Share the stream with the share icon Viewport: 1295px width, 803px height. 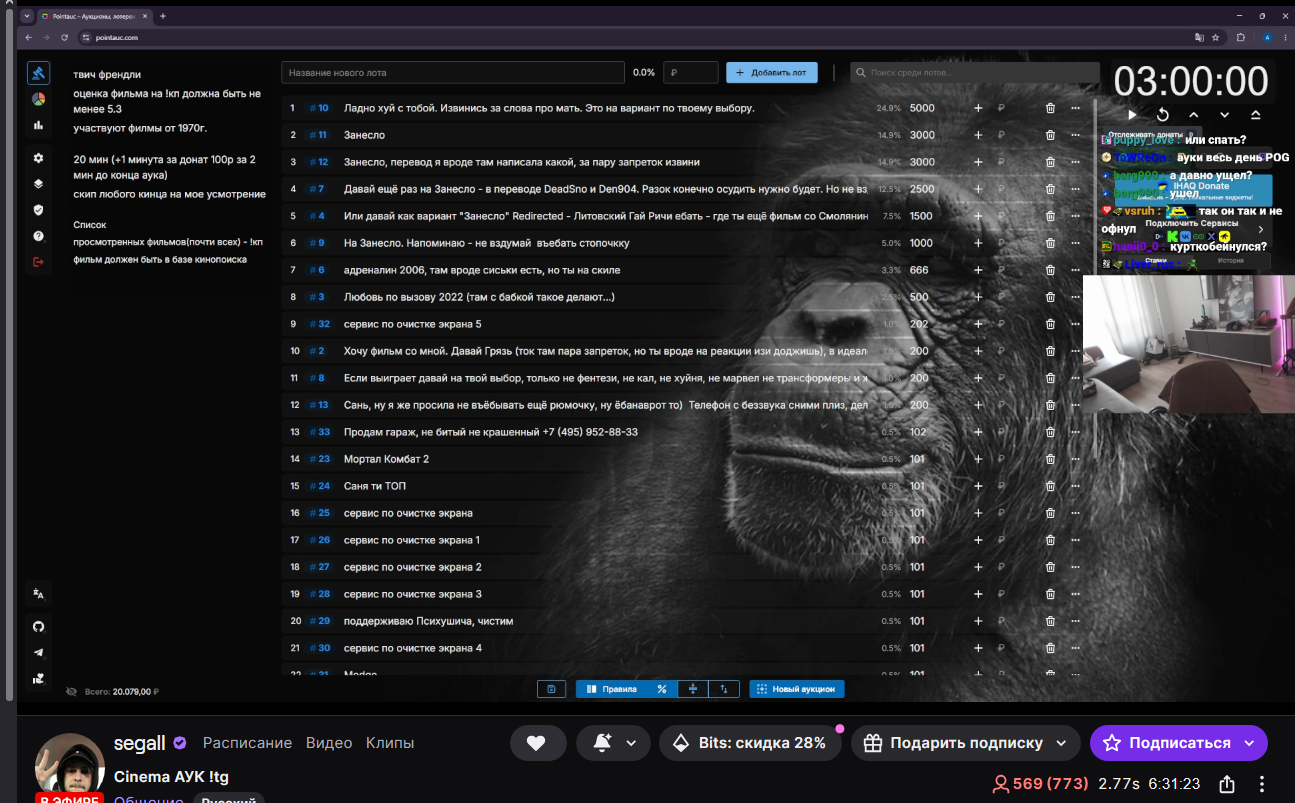(1227, 784)
